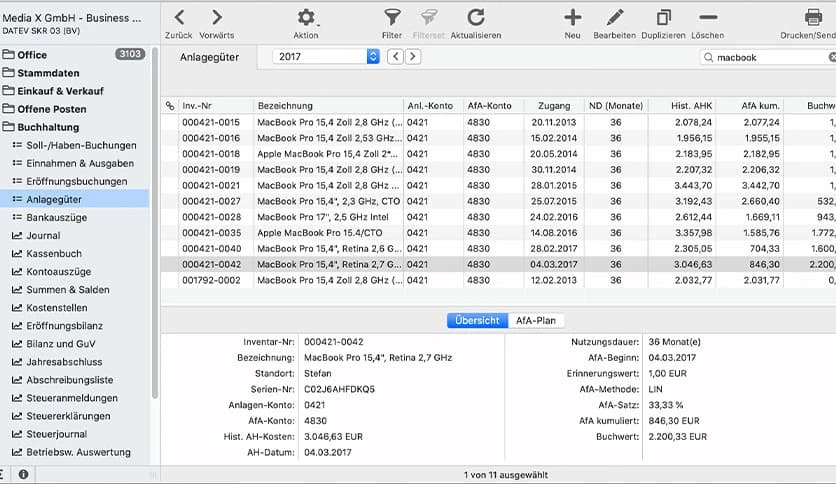The image size is (836, 484).
Task: Select row 000421-0027
Action: (499, 201)
